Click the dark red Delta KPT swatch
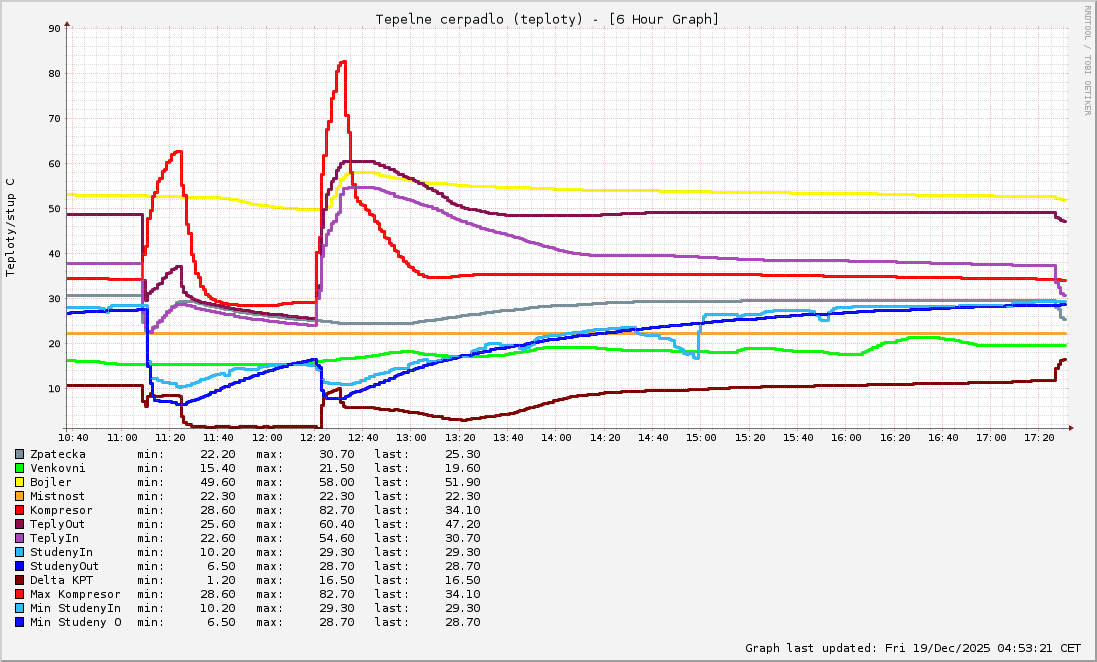Viewport: 1097px width, 662px height. coord(19,580)
